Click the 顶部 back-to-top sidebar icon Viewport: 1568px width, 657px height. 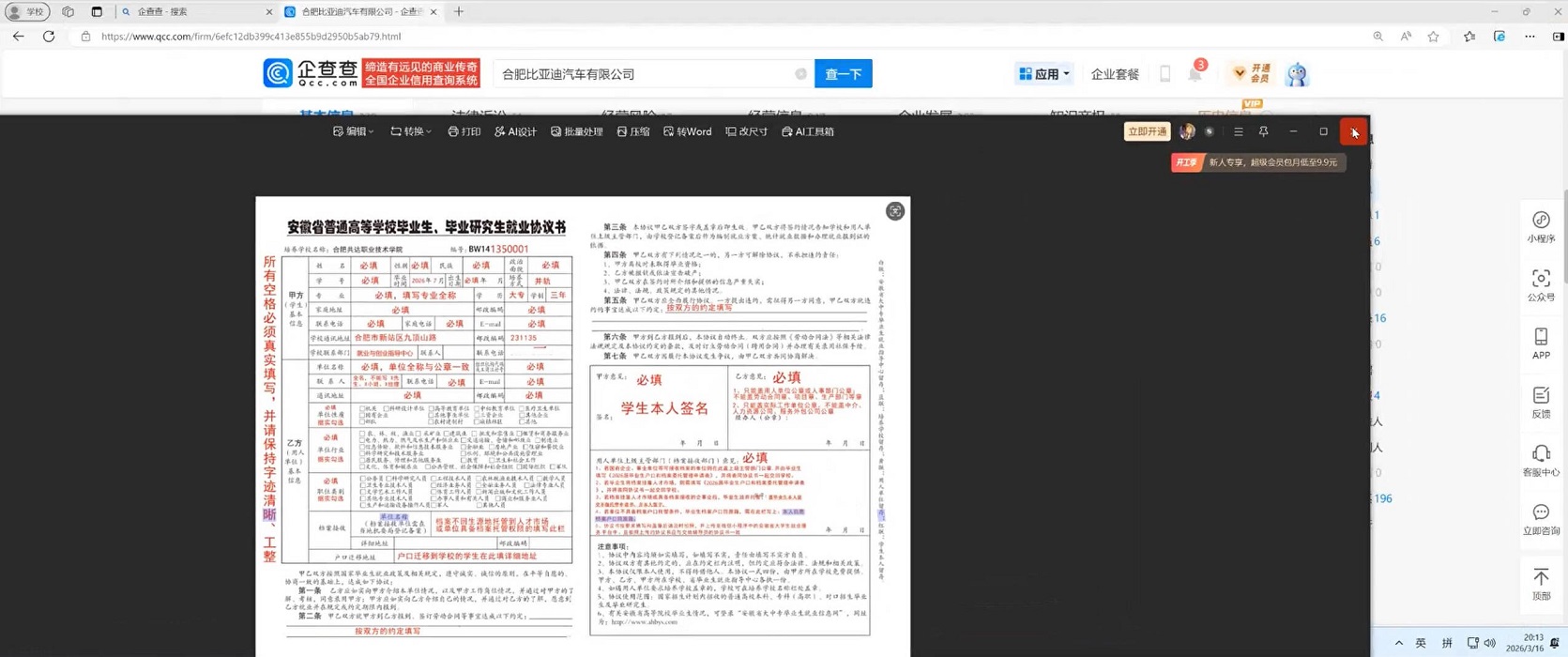[1541, 584]
